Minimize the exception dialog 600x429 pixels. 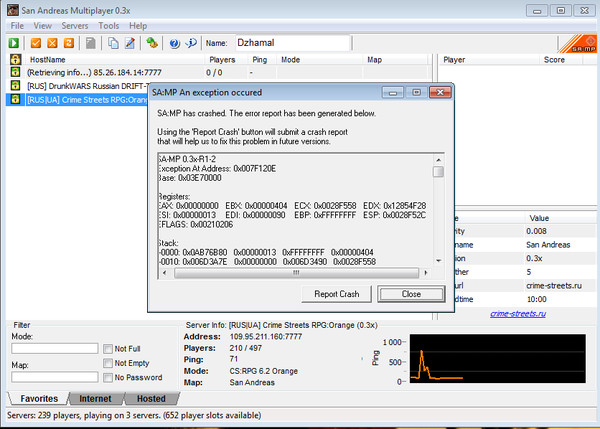click(393, 92)
